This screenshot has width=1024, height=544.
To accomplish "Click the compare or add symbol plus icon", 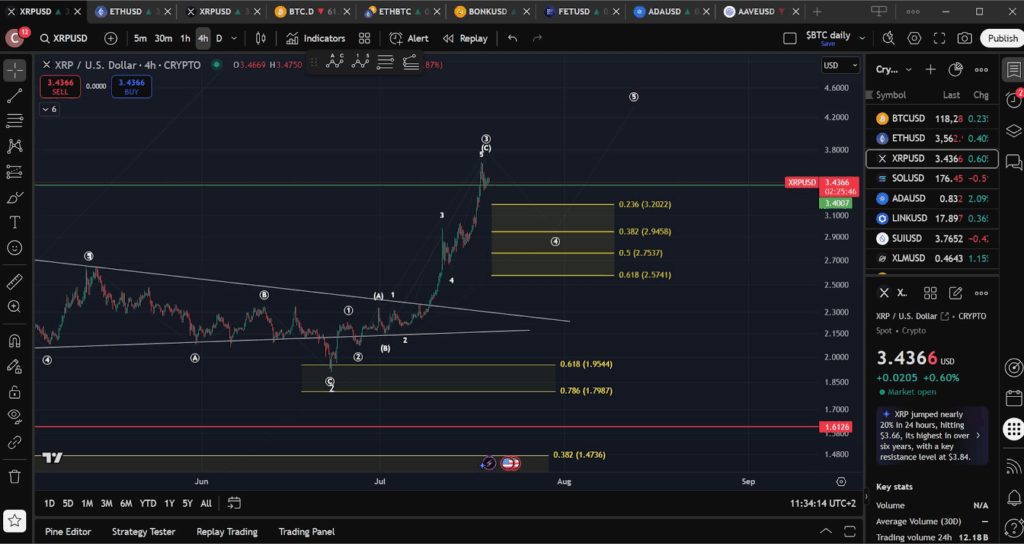I will (x=111, y=39).
